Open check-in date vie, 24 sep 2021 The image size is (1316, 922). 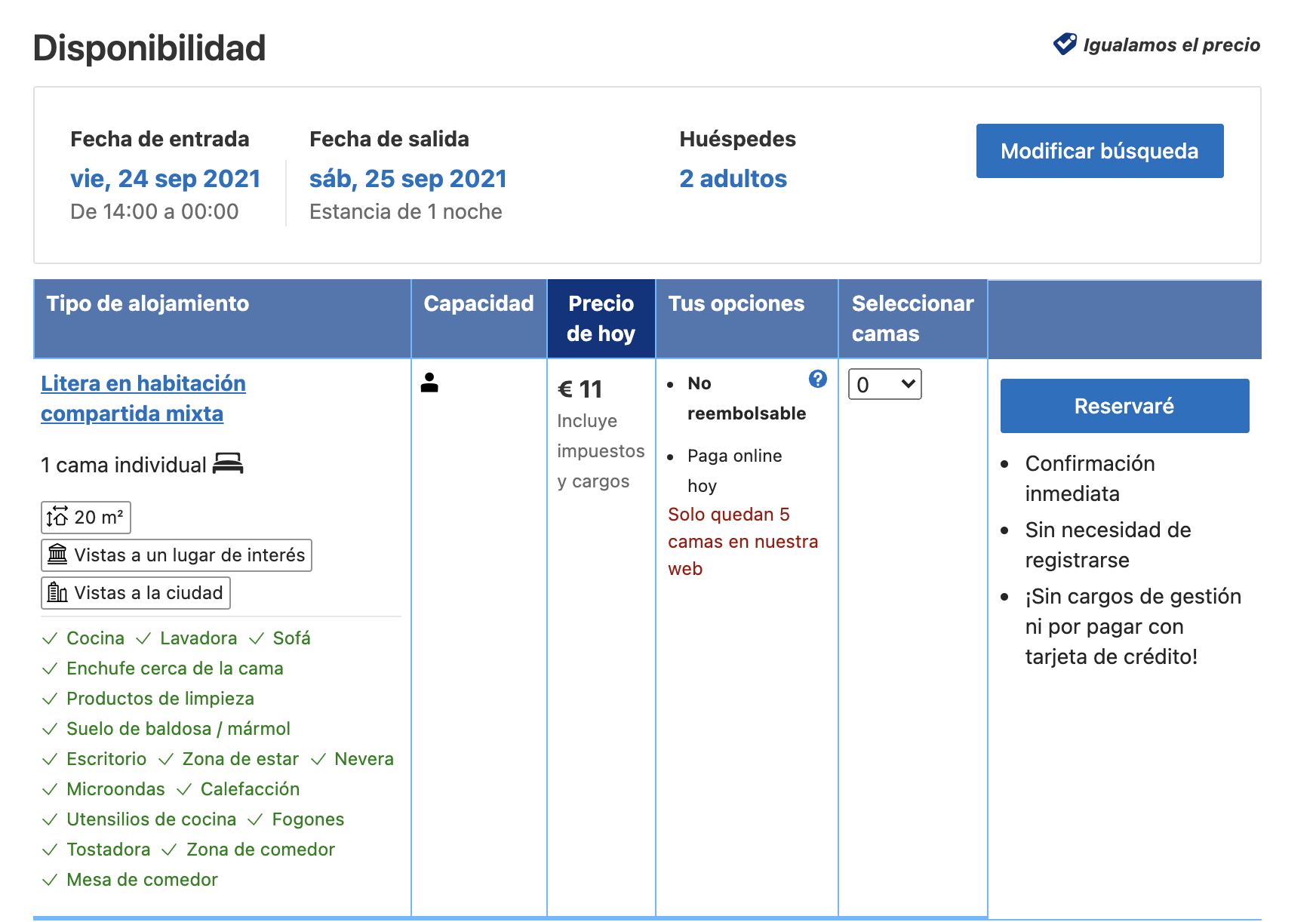pyautogui.click(x=165, y=179)
